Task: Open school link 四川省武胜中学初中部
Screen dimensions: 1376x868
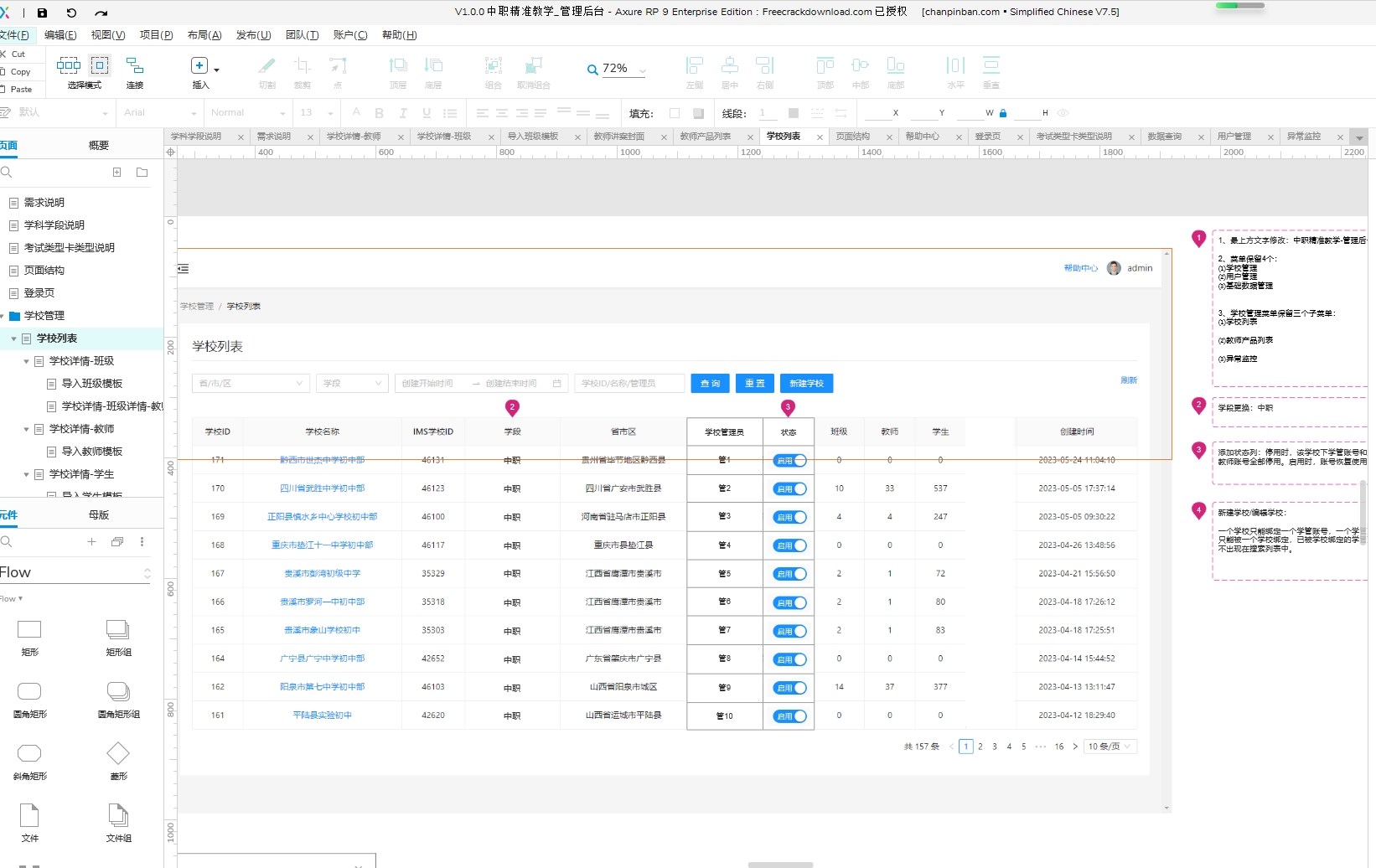Action: pyautogui.click(x=323, y=488)
